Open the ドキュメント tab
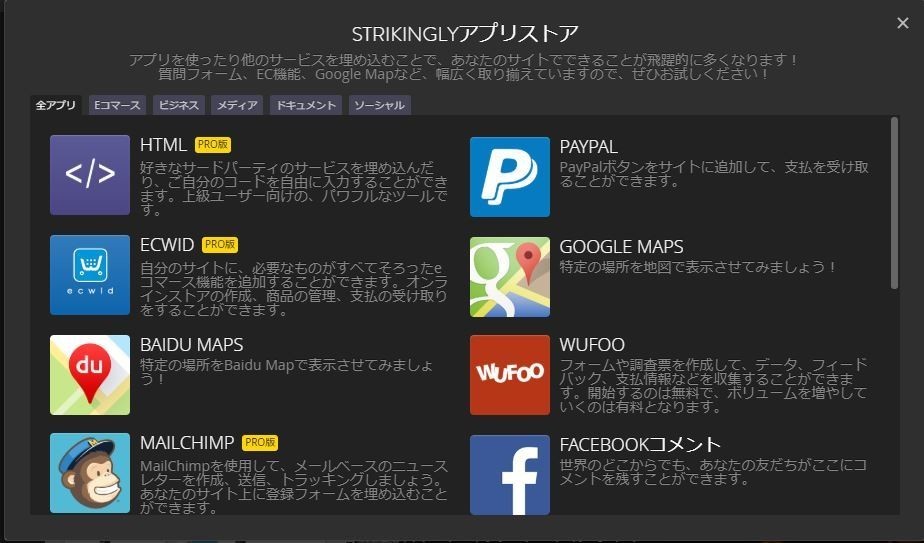Viewport: 924px width, 543px height. (x=306, y=105)
